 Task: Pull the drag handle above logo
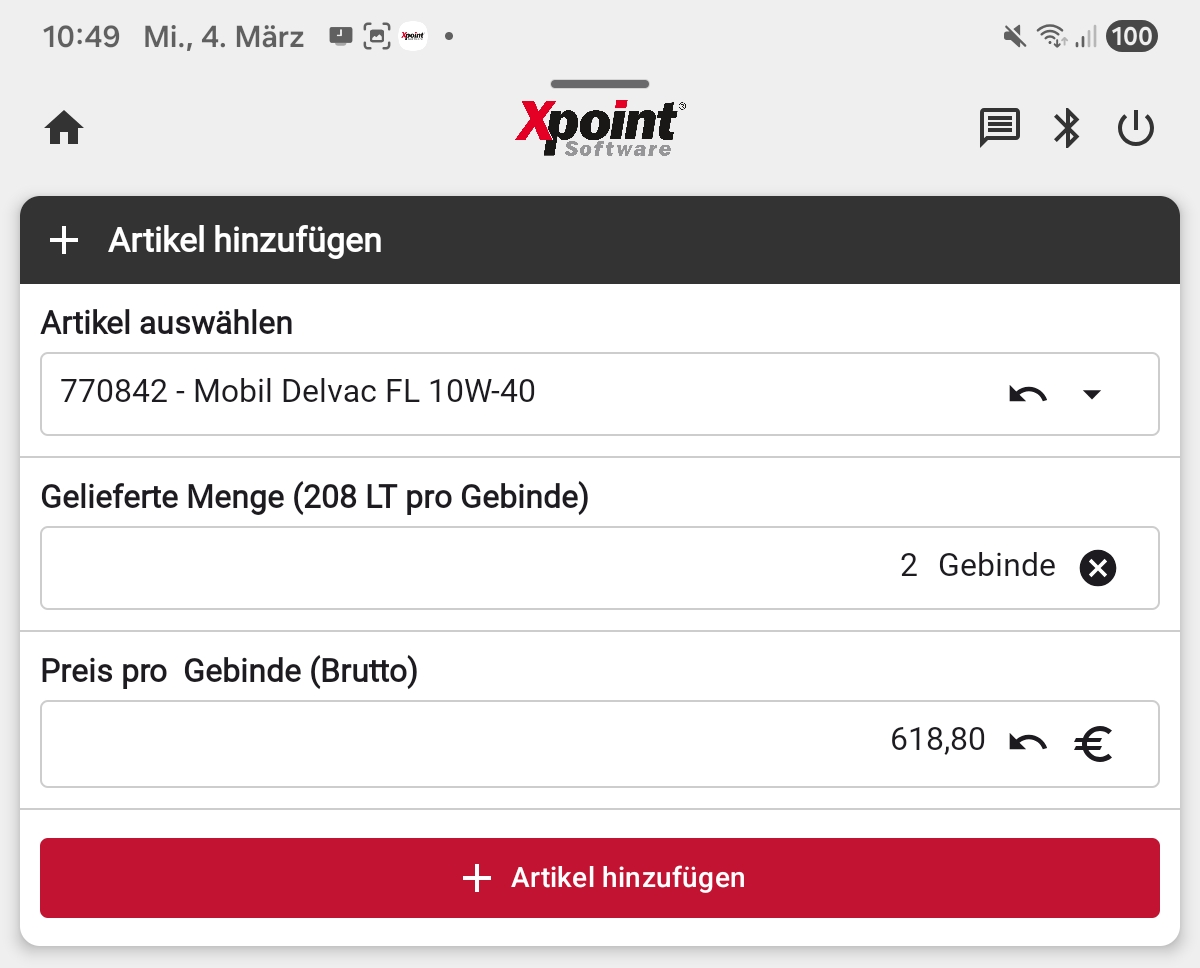600,84
